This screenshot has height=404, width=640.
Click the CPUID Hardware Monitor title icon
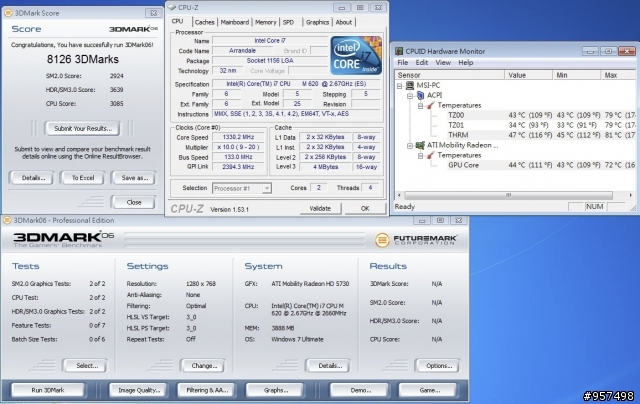tap(399, 51)
